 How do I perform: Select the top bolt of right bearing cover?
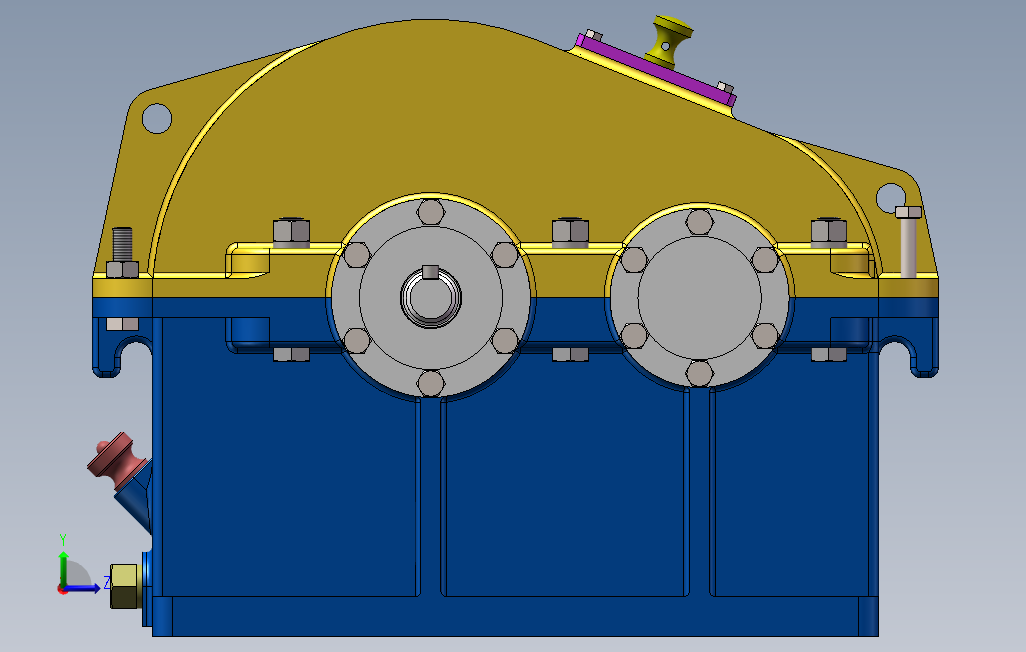click(699, 223)
